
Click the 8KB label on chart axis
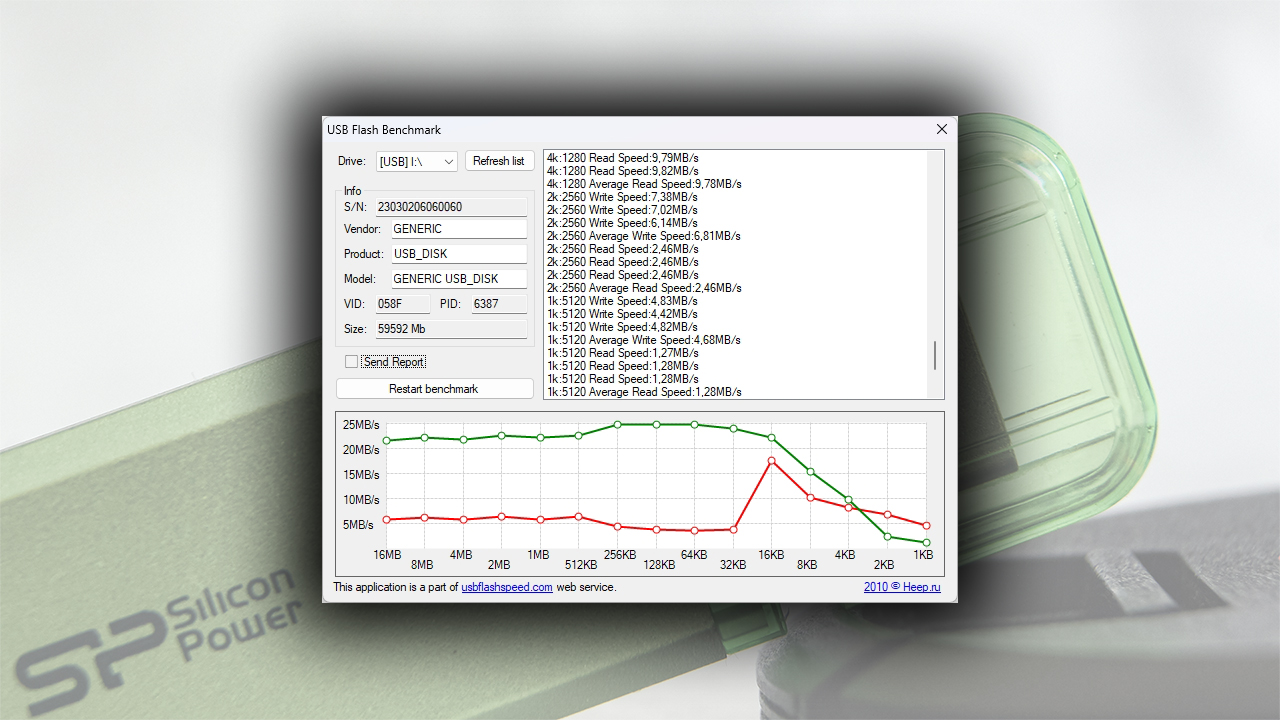807,565
